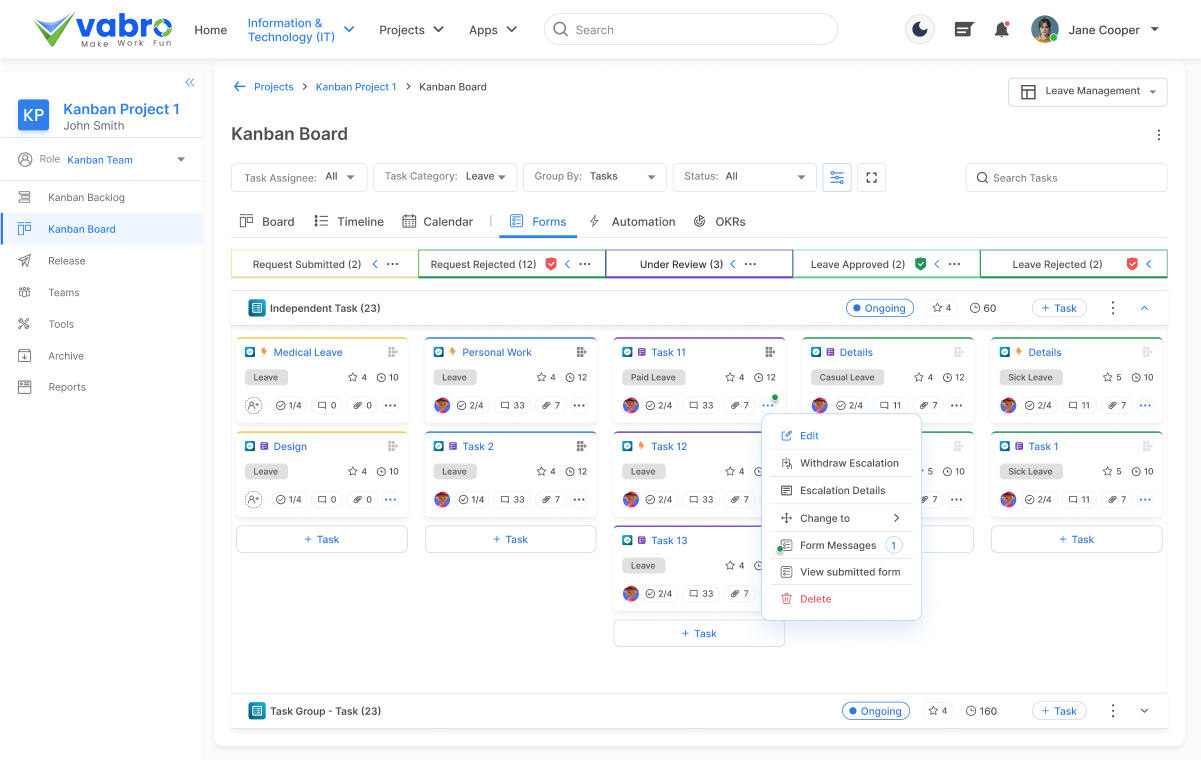The width and height of the screenshot is (1201, 760).
Task: Open the Status filter dropdown
Action: click(744, 177)
